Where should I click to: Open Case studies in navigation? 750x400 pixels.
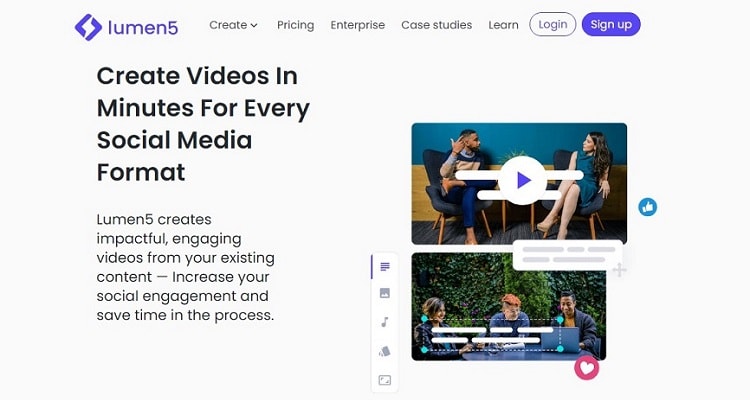click(x=437, y=25)
